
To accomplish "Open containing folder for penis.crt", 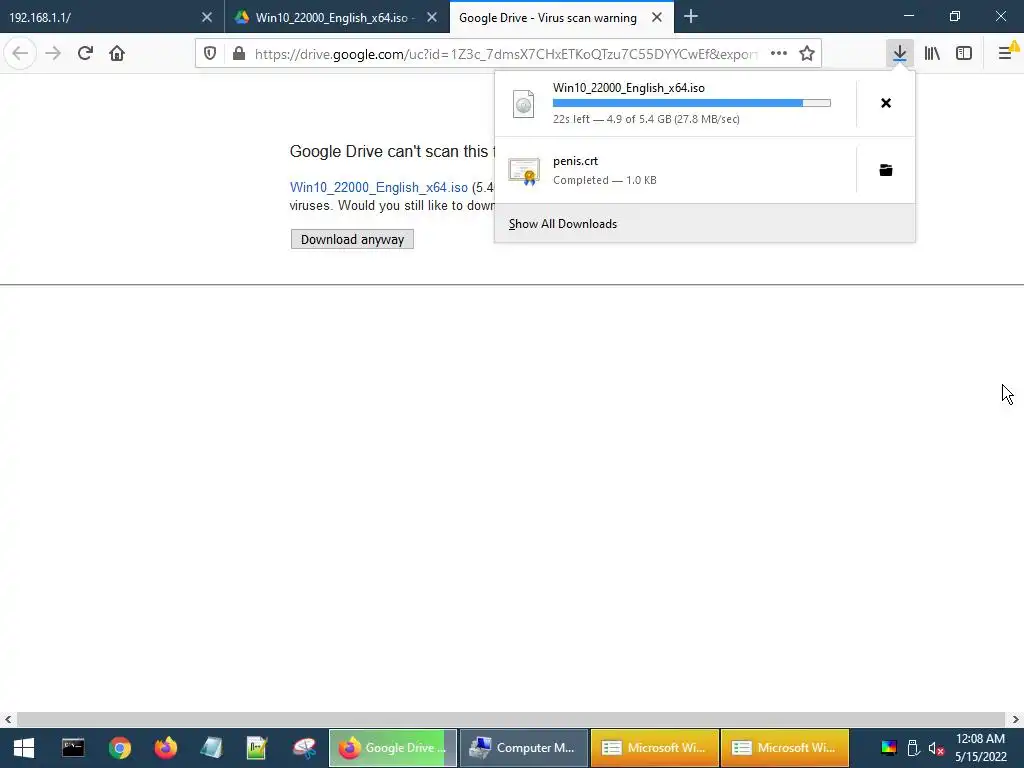I will click(886, 170).
